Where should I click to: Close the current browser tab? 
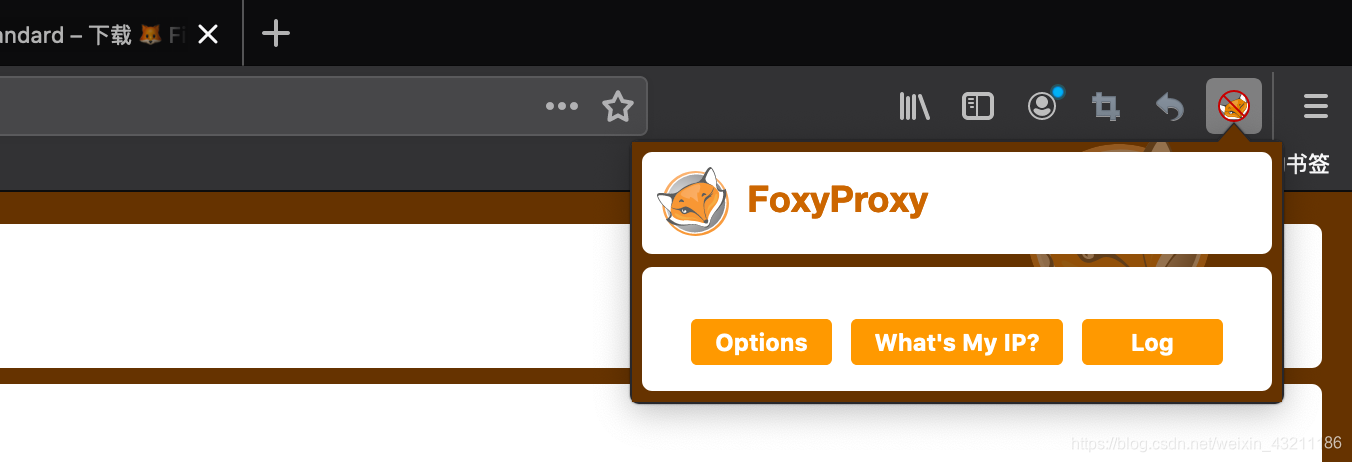pos(208,35)
